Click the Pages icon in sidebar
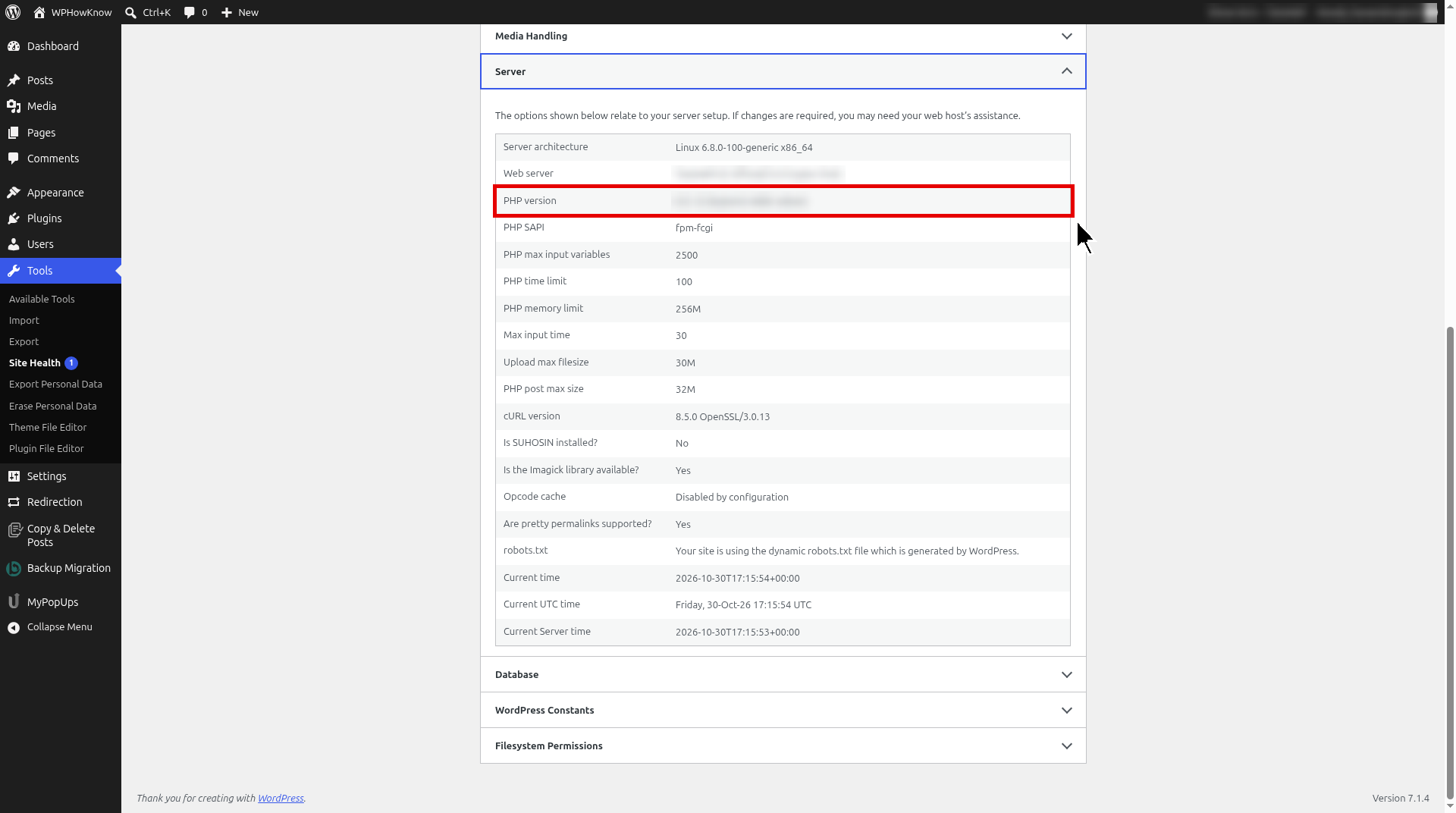The width and height of the screenshot is (1456, 813). (x=14, y=133)
